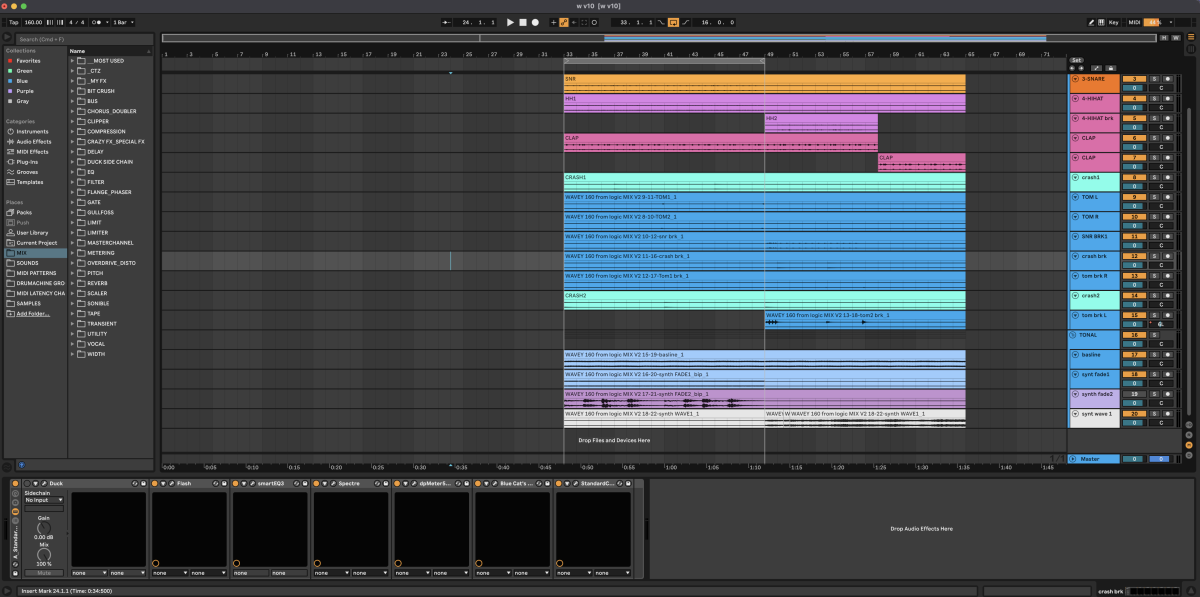The image size is (1200, 597).
Task: Click the 160.00 tempo field
Action: point(33,21)
